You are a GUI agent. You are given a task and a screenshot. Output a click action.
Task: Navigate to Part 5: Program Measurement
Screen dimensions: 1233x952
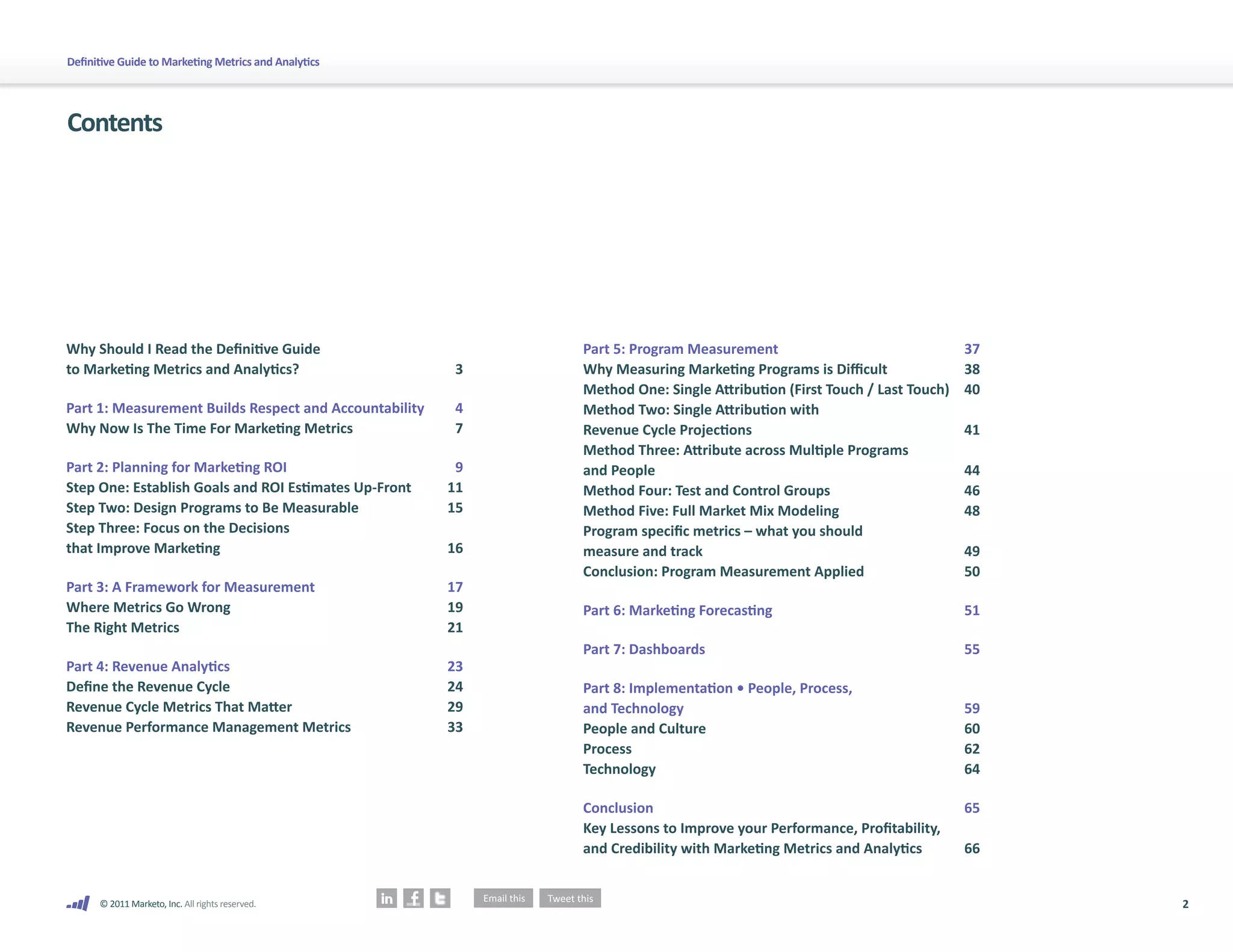680,349
